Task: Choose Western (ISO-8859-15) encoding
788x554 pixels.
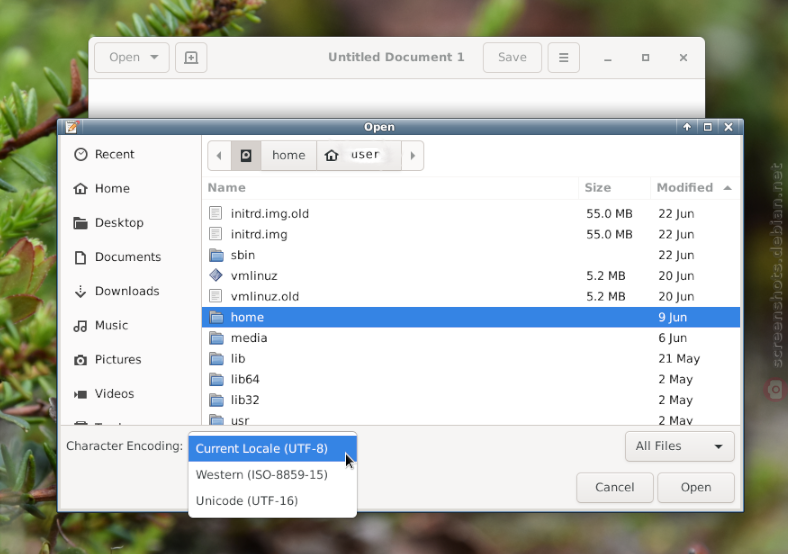Action: coord(272,475)
